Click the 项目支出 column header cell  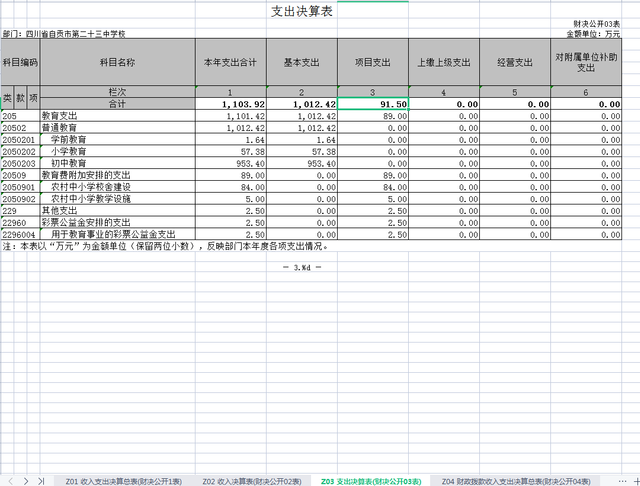click(x=373, y=62)
